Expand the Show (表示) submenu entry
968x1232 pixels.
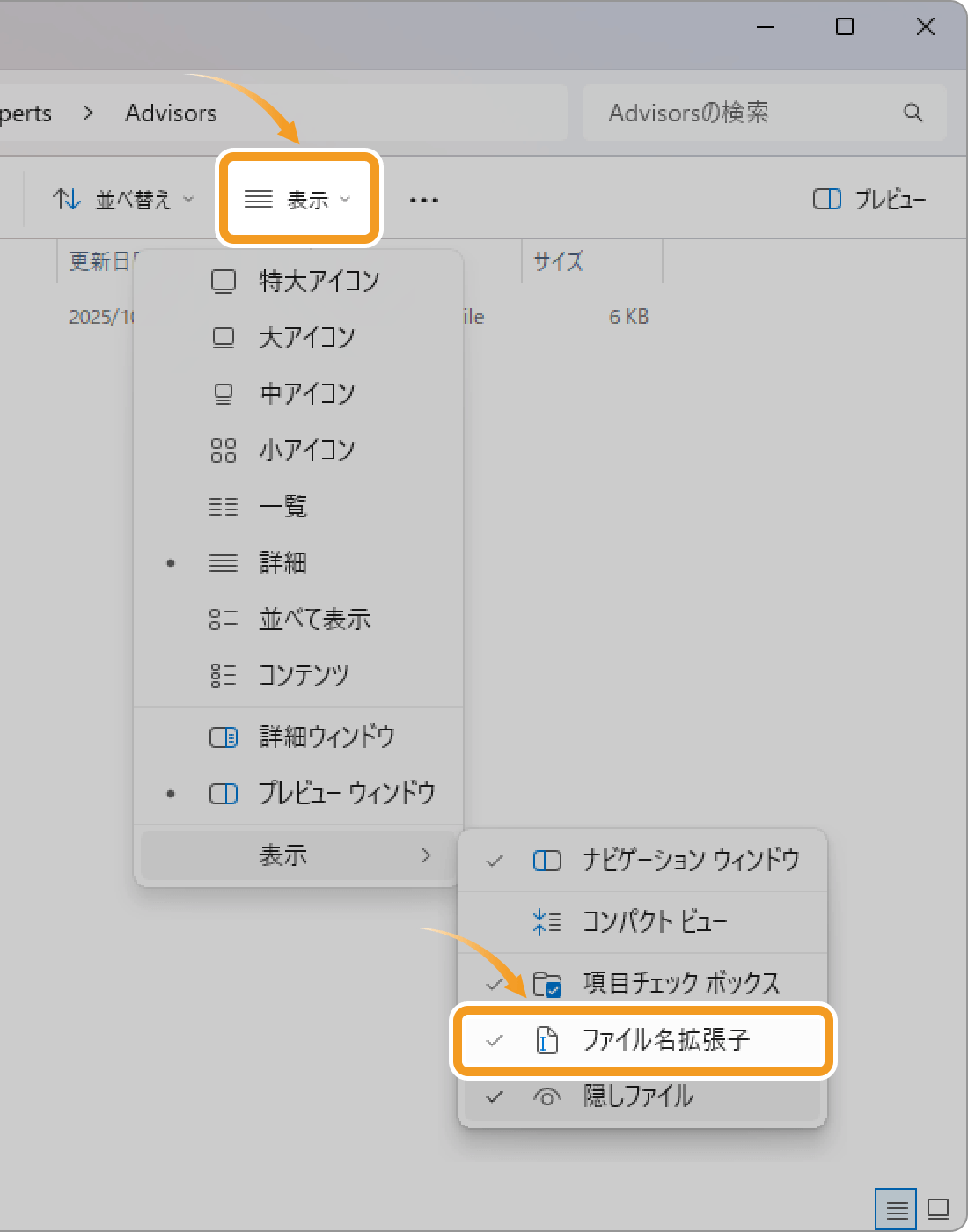[x=297, y=855]
